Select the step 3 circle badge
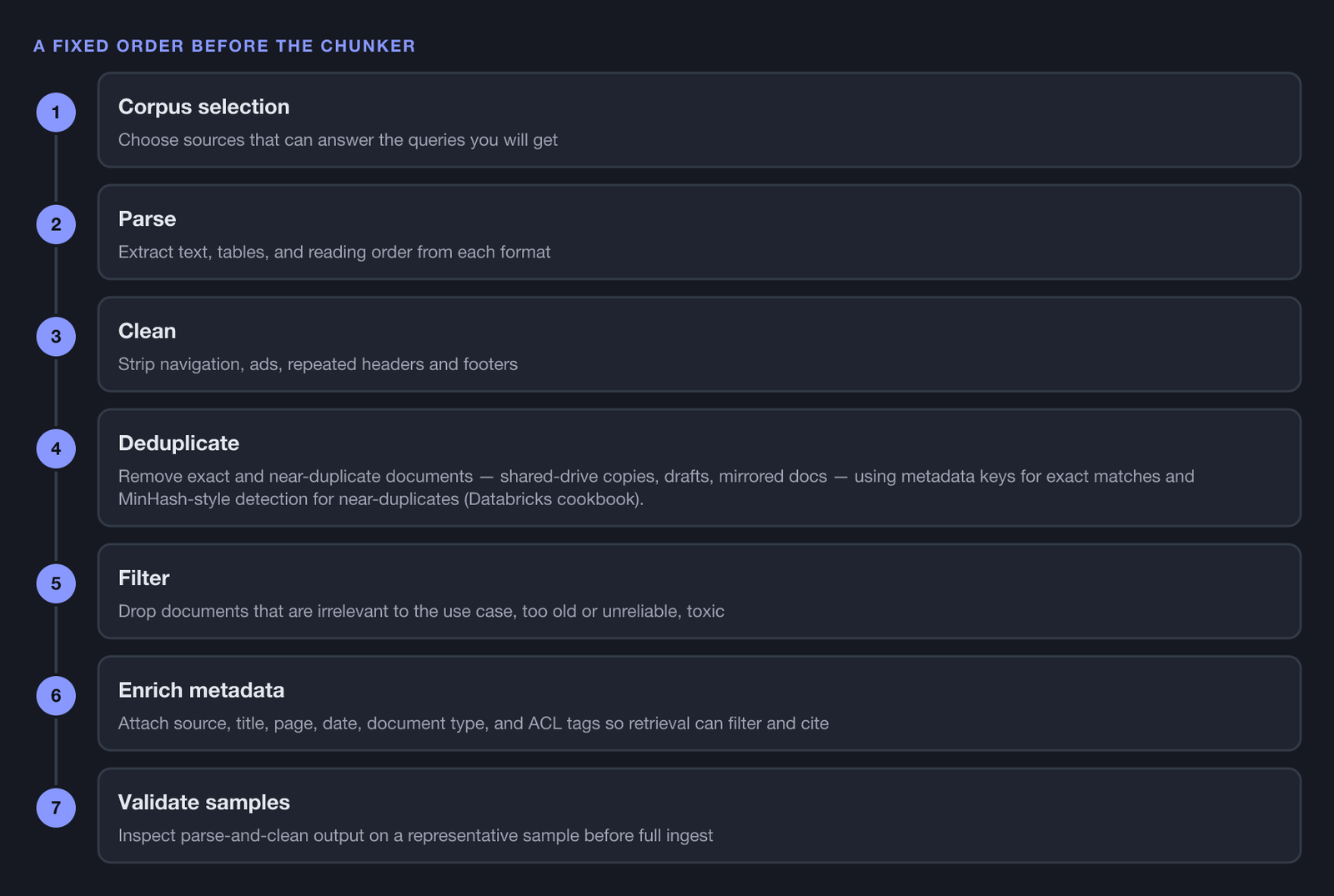 tap(56, 337)
